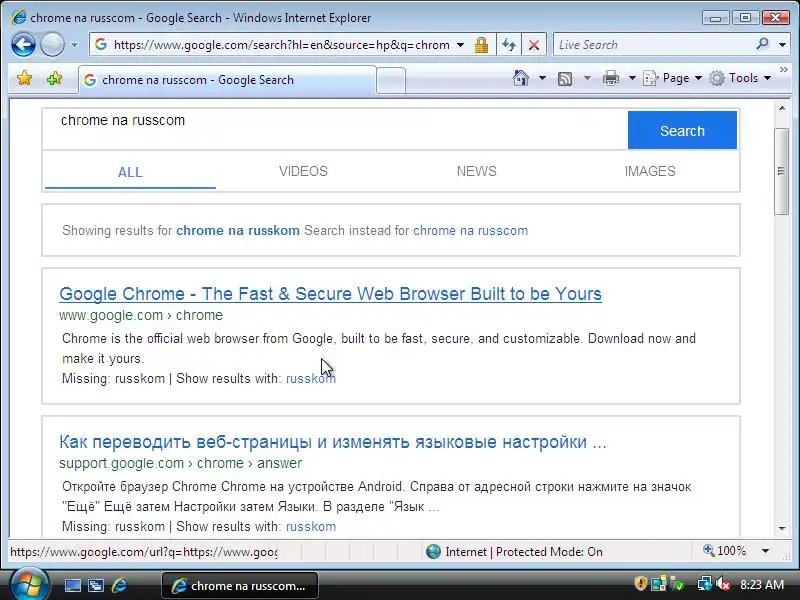This screenshot has height=600, width=800.
Task: Search instead for 'chrome na russcom' link
Action: (x=470, y=231)
